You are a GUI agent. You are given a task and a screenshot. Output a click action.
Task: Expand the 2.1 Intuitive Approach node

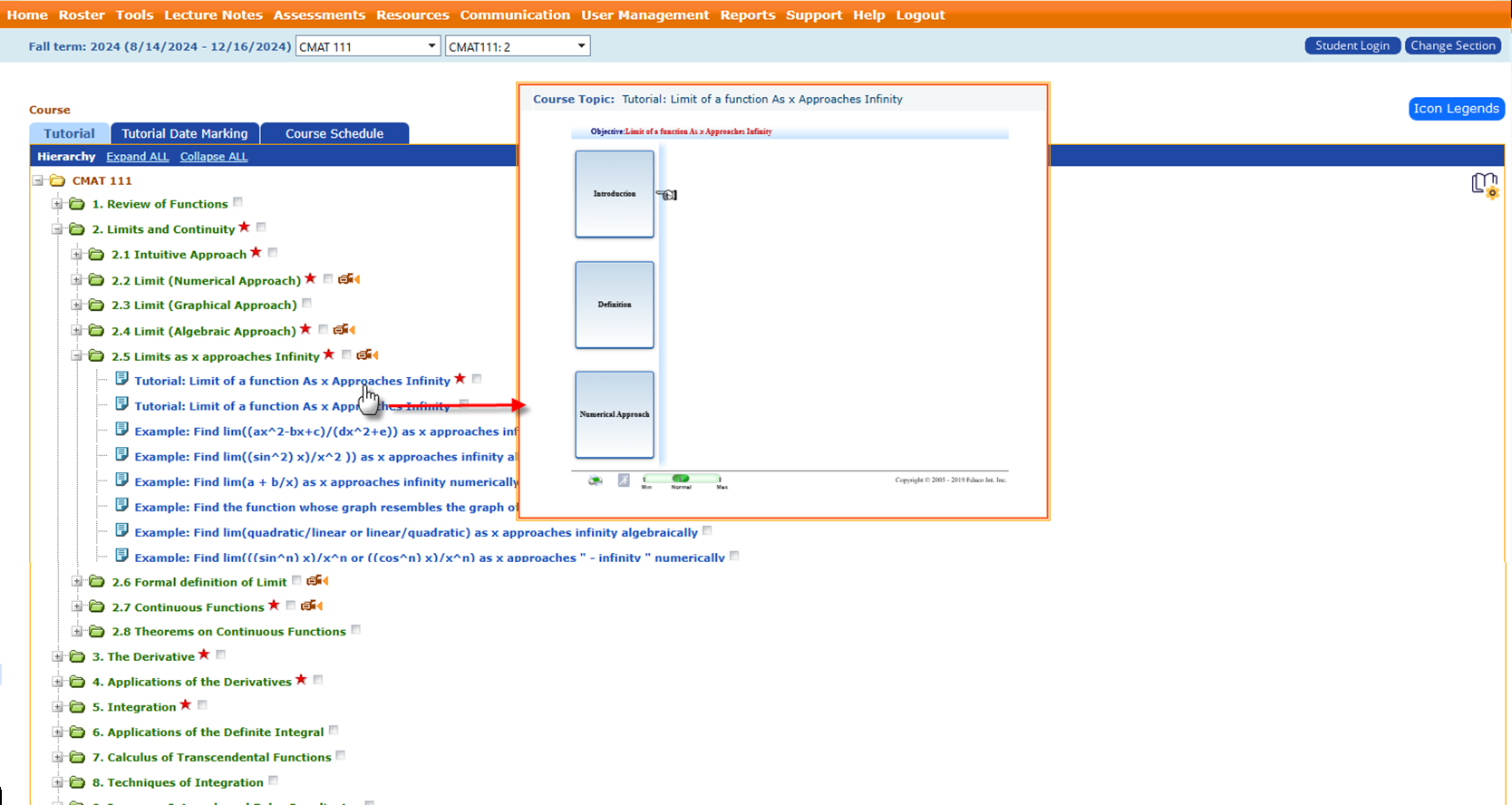(x=77, y=255)
